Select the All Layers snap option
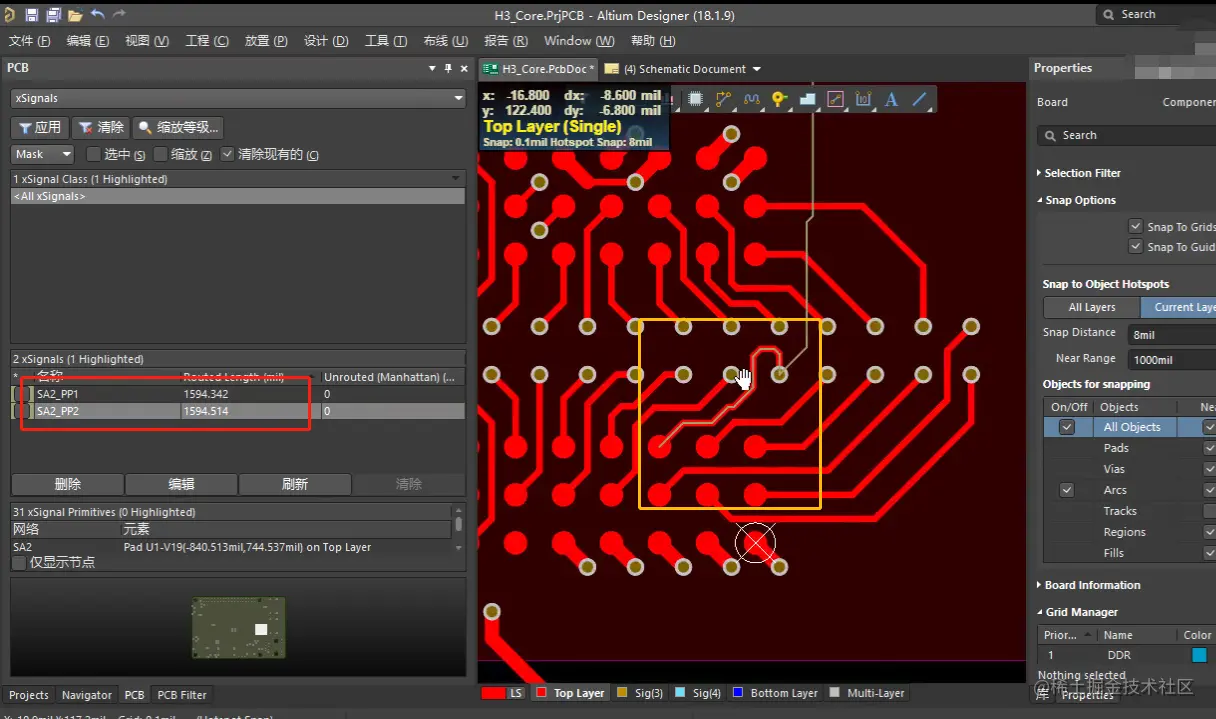This screenshot has width=1216, height=719. [1092, 307]
